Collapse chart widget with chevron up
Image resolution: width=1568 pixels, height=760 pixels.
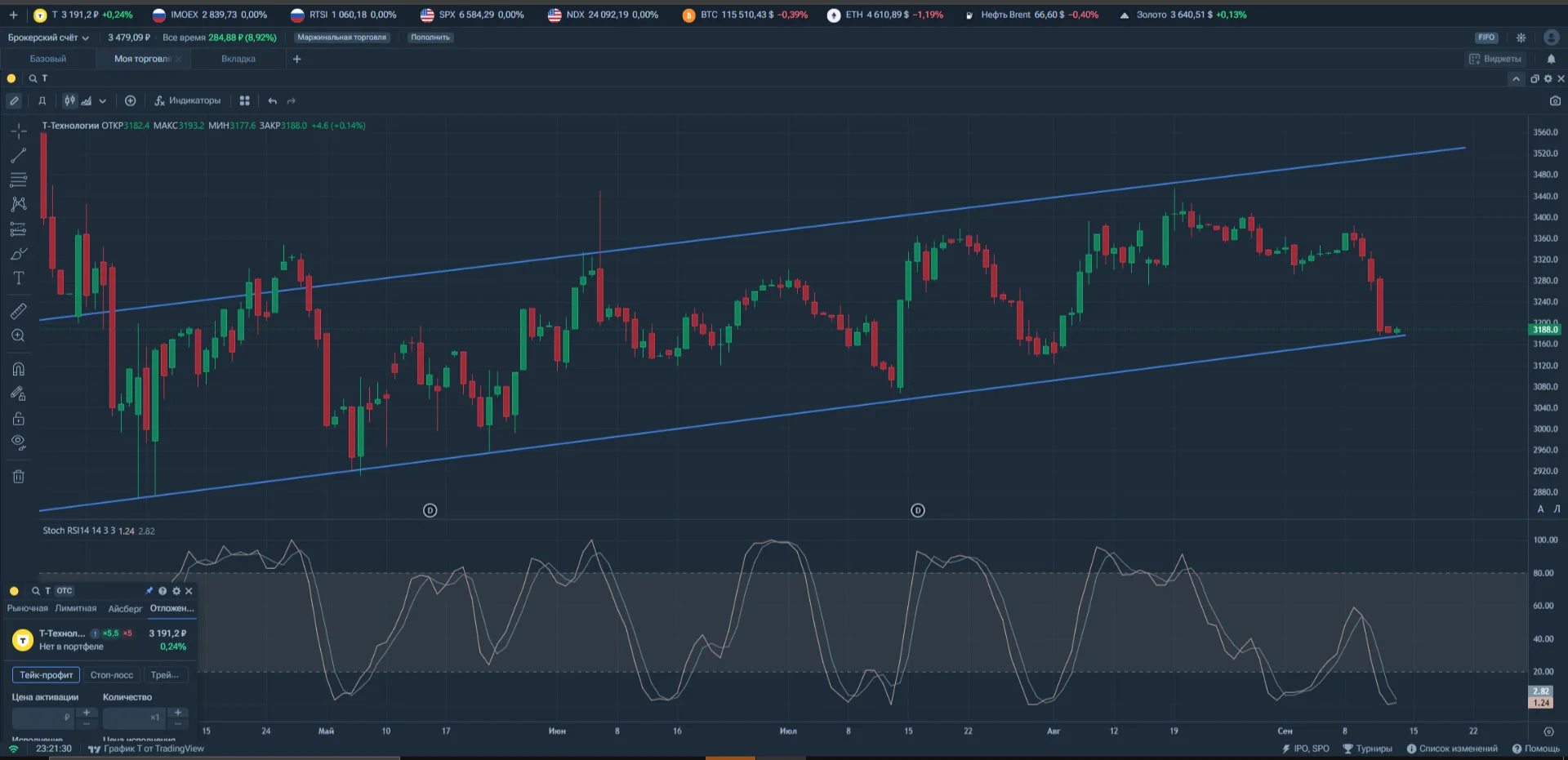click(1516, 78)
